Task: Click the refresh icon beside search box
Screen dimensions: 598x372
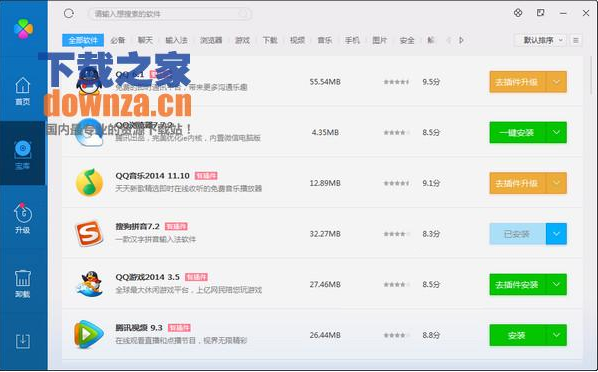Action: tap(69, 13)
